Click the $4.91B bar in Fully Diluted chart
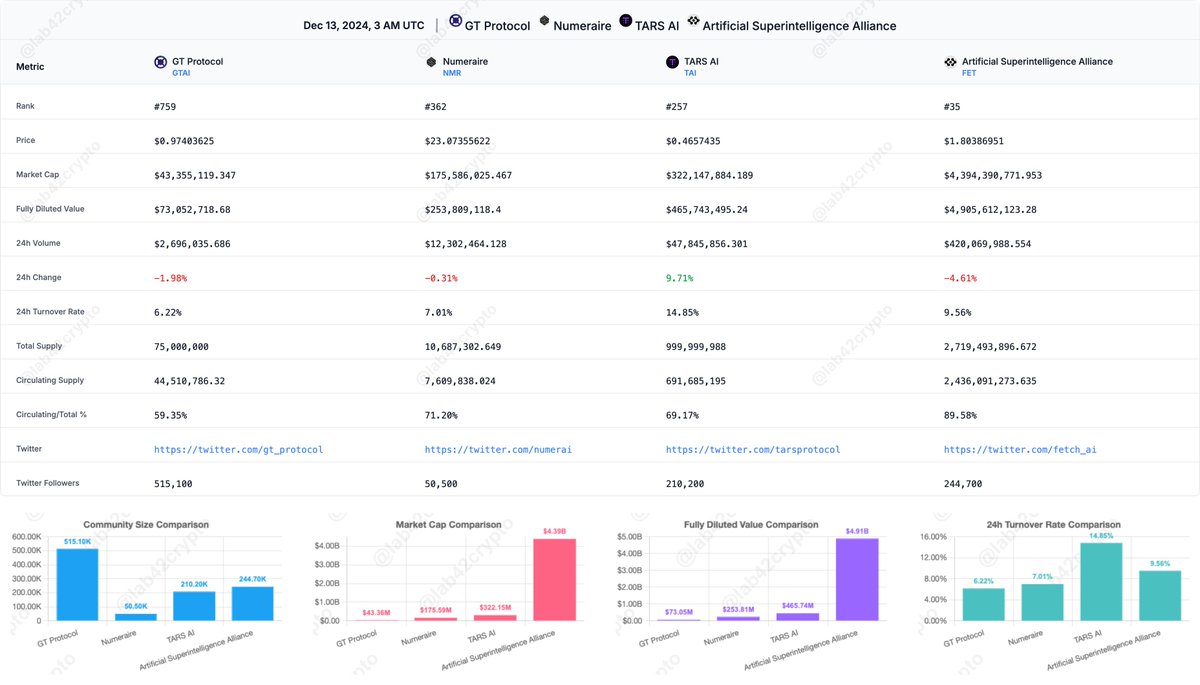 pyautogui.click(x=857, y=580)
